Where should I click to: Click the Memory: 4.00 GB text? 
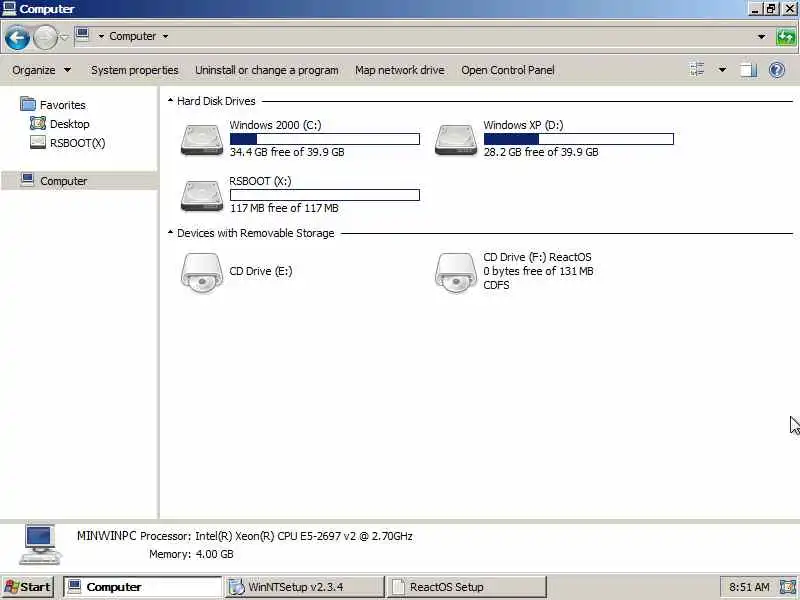coord(191,554)
